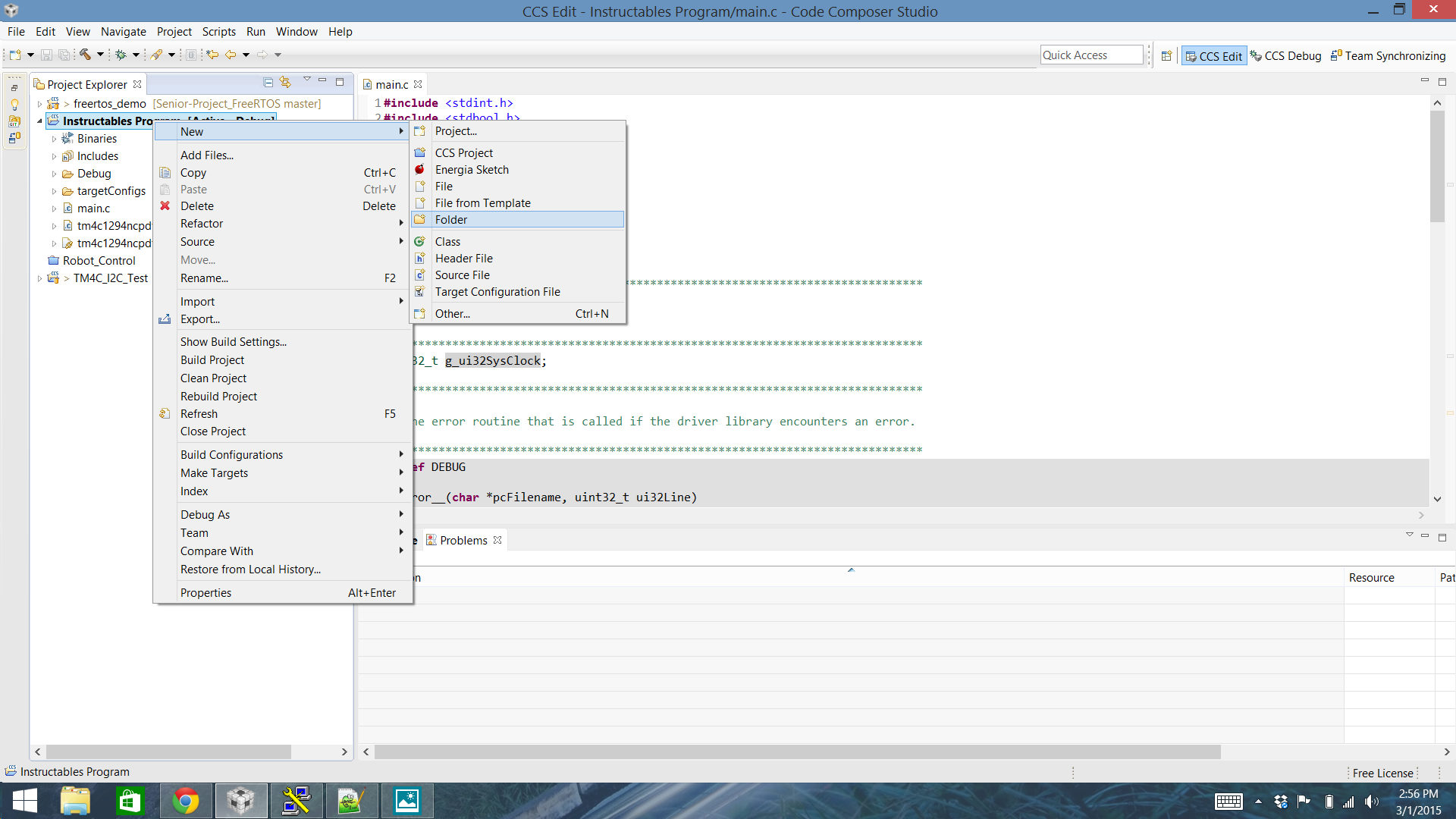The height and width of the screenshot is (819, 1456).
Task: Select Folder from the New submenu
Action: (451, 219)
